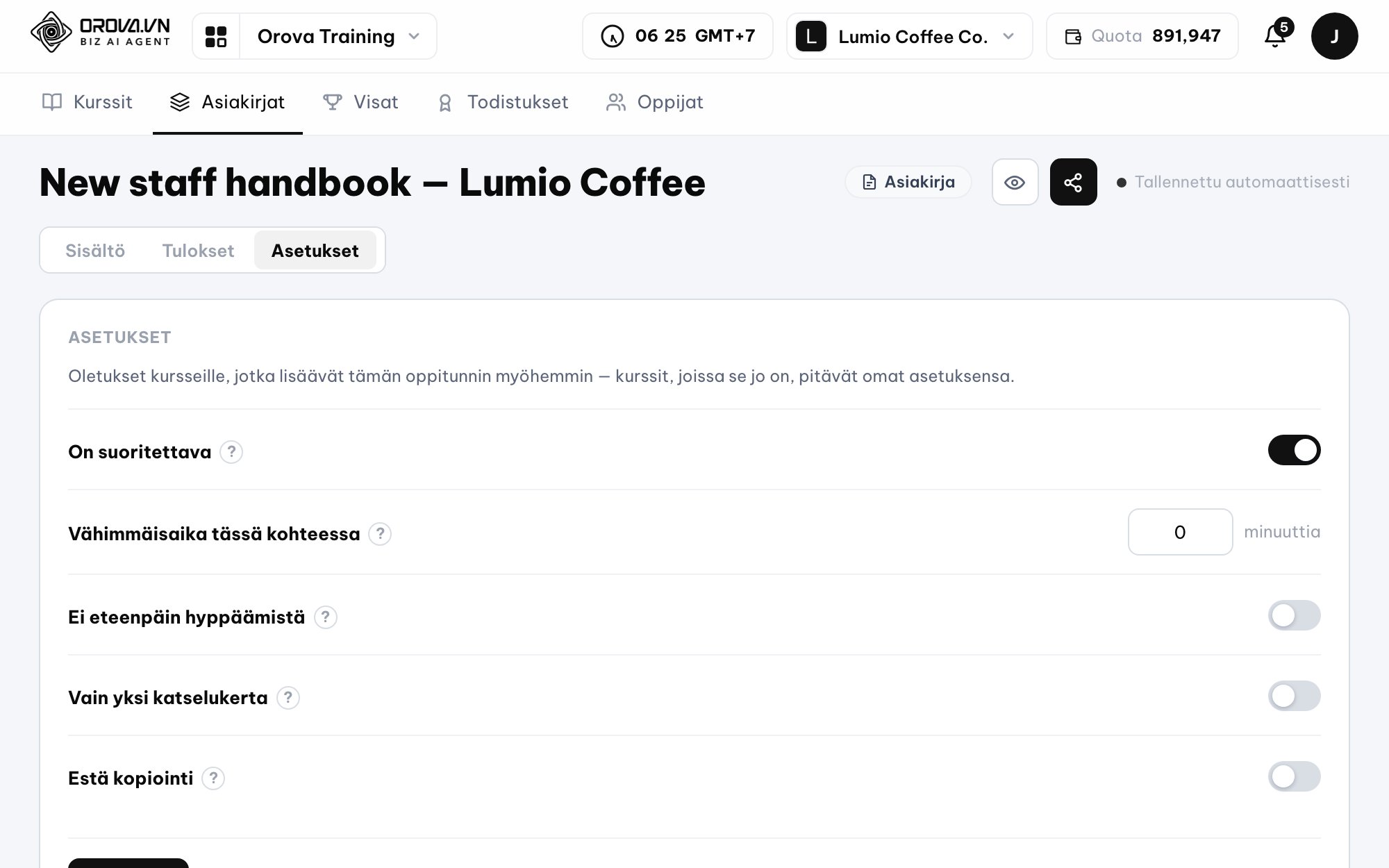Show help for Ei eteenpäin hyppäämistä

(326, 617)
